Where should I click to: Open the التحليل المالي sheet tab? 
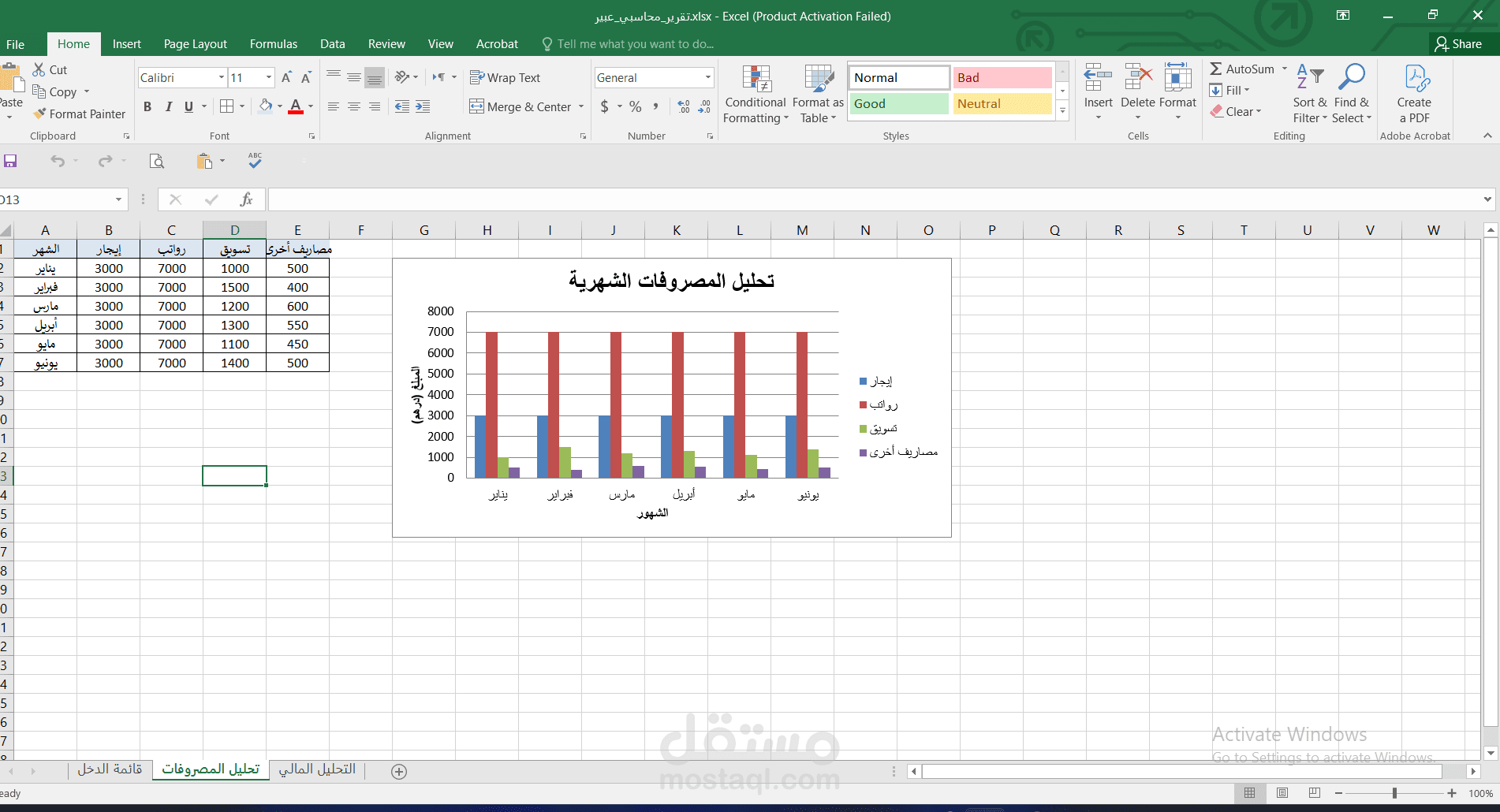[x=317, y=769]
